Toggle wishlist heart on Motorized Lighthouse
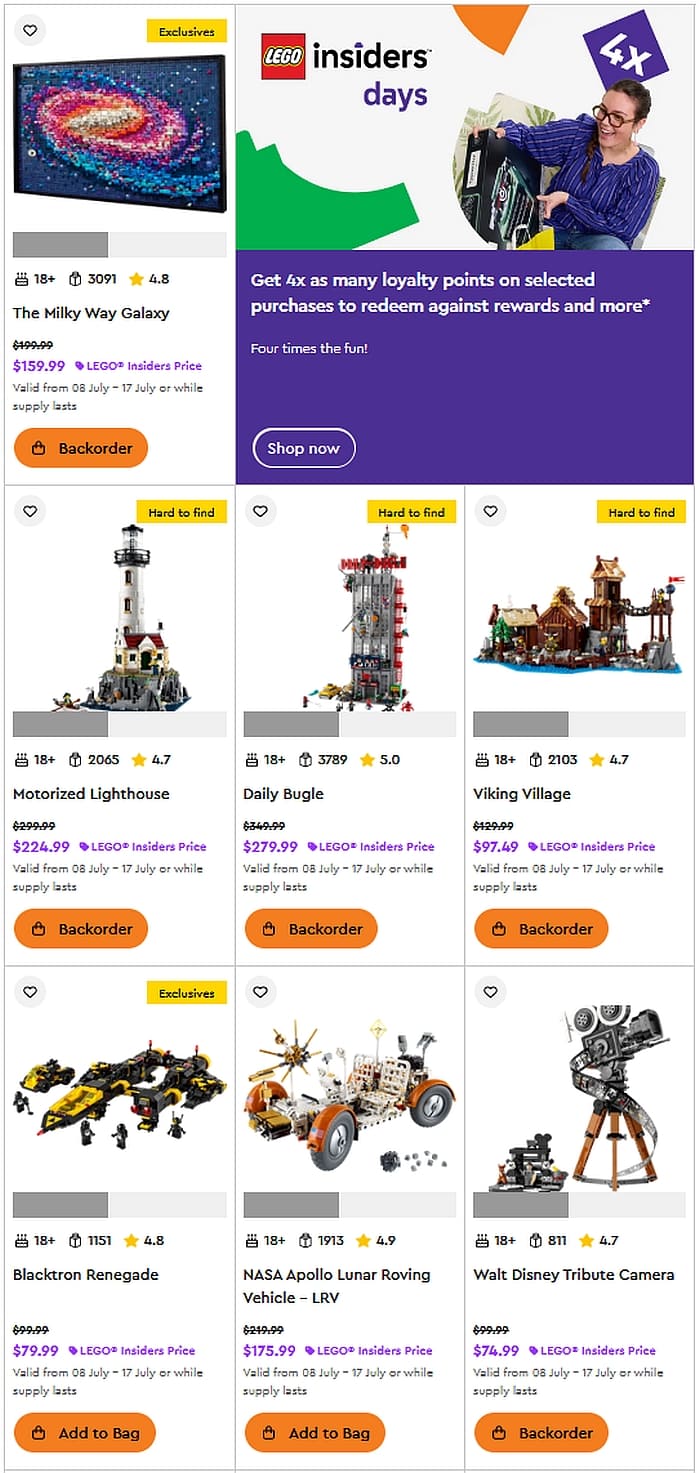 pyautogui.click(x=30, y=512)
